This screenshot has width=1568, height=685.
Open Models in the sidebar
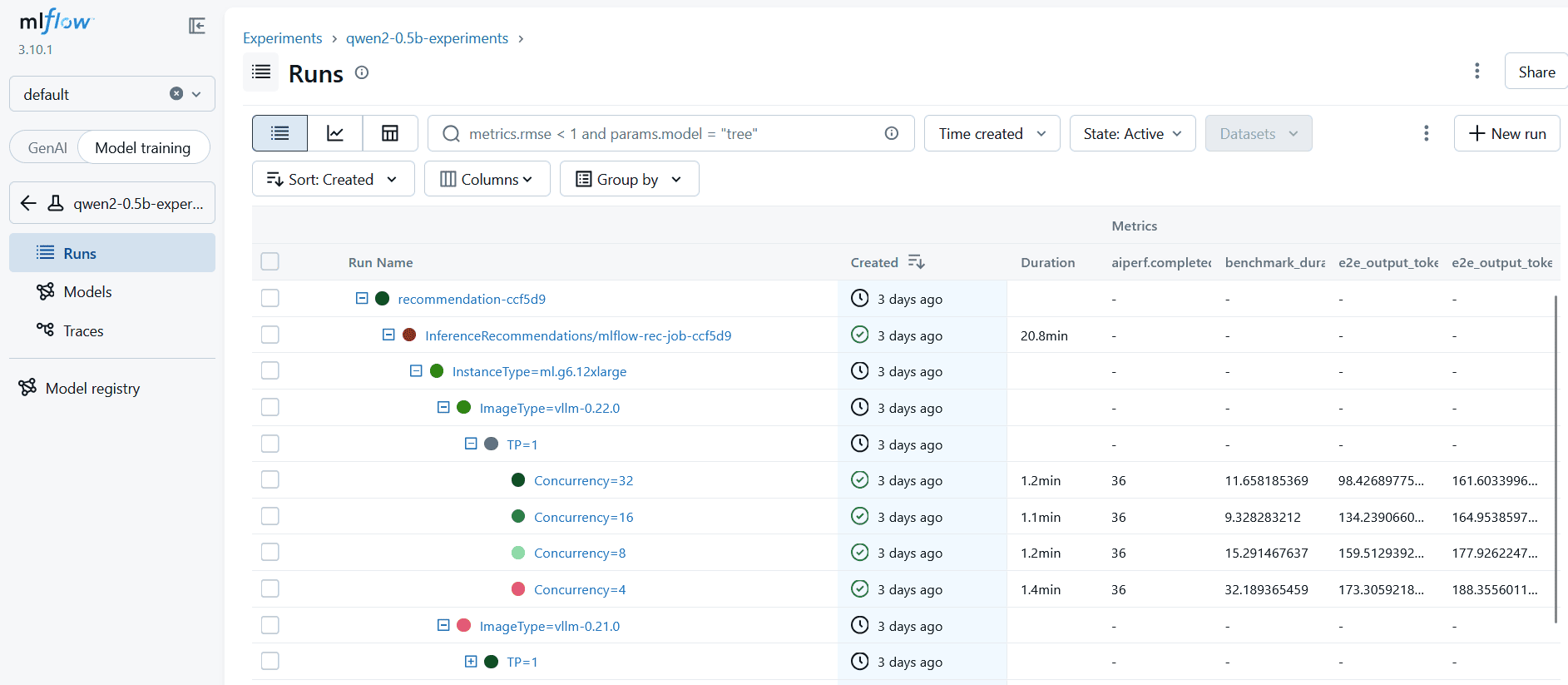pos(111,291)
